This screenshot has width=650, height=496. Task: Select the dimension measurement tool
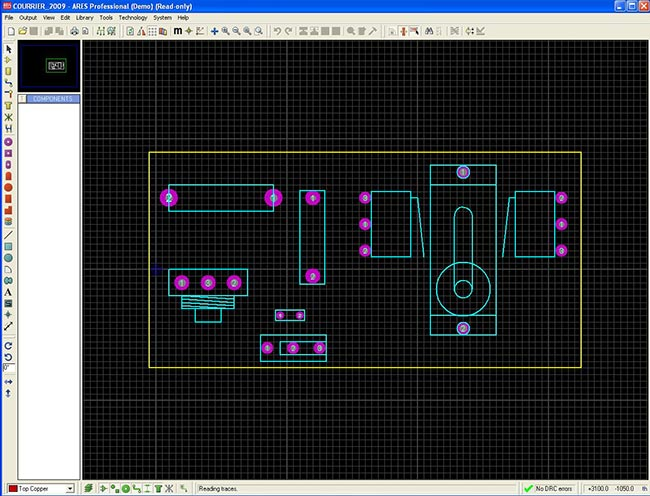click(8, 326)
